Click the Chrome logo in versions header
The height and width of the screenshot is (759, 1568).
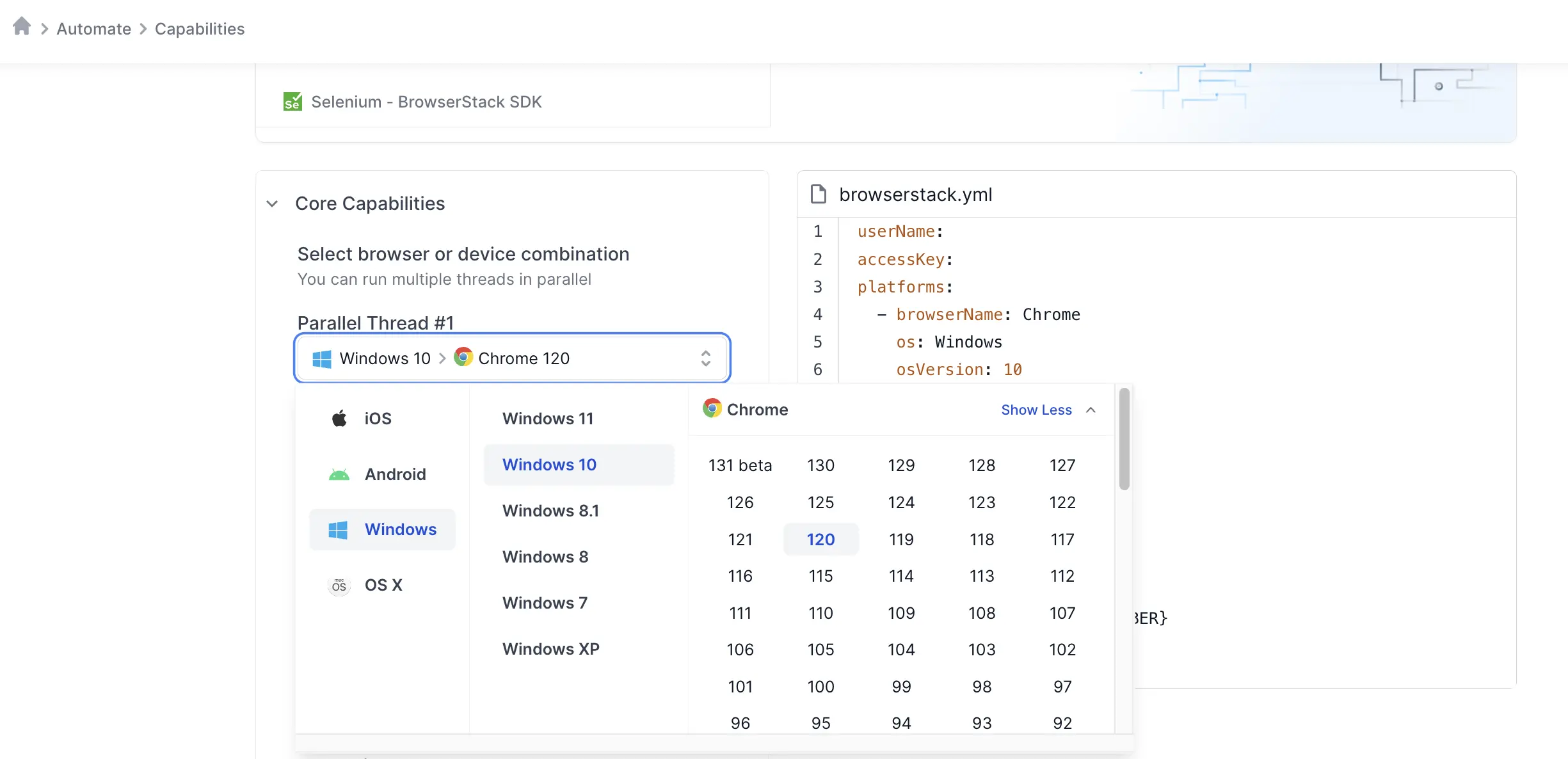coord(712,408)
